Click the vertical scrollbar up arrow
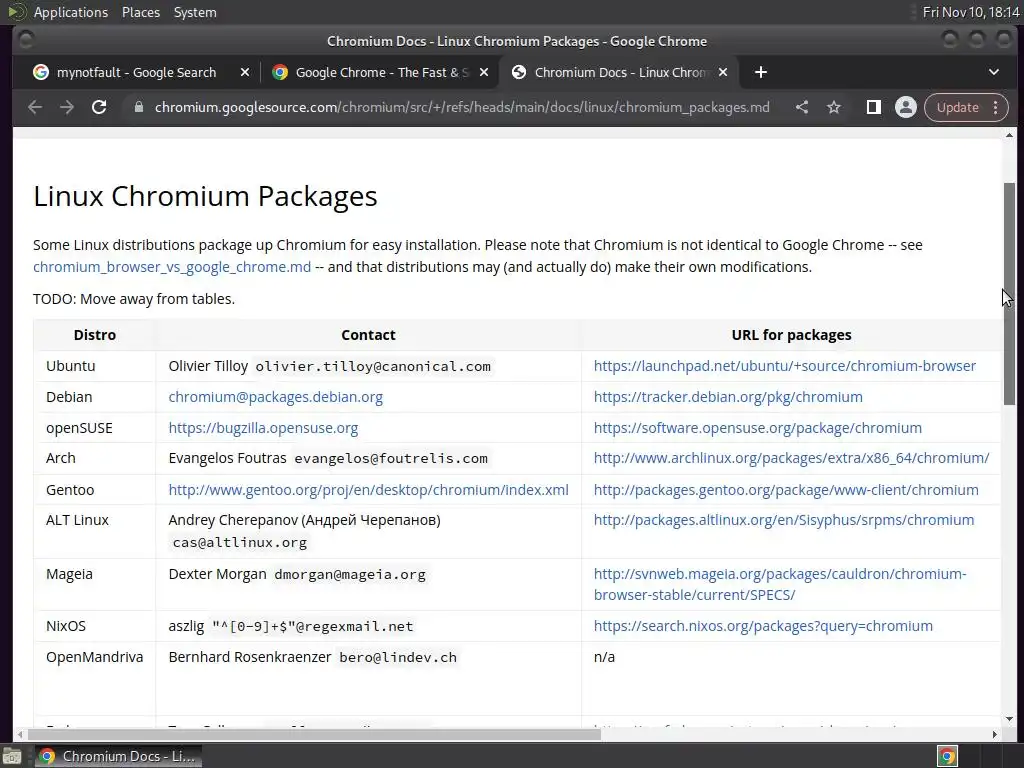Image resolution: width=1024 pixels, height=768 pixels. (1010, 135)
